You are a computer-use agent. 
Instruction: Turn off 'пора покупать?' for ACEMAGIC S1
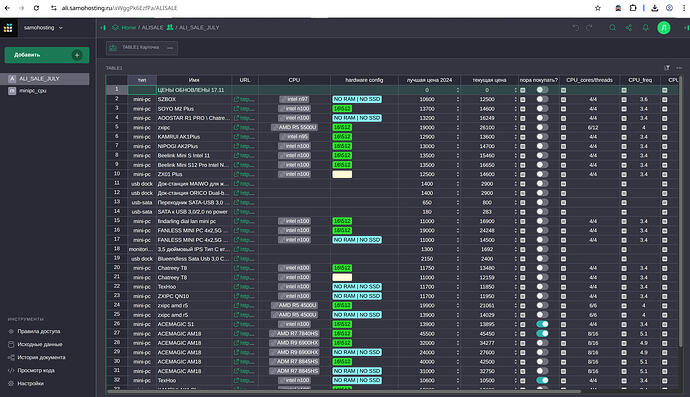pyautogui.click(x=542, y=324)
